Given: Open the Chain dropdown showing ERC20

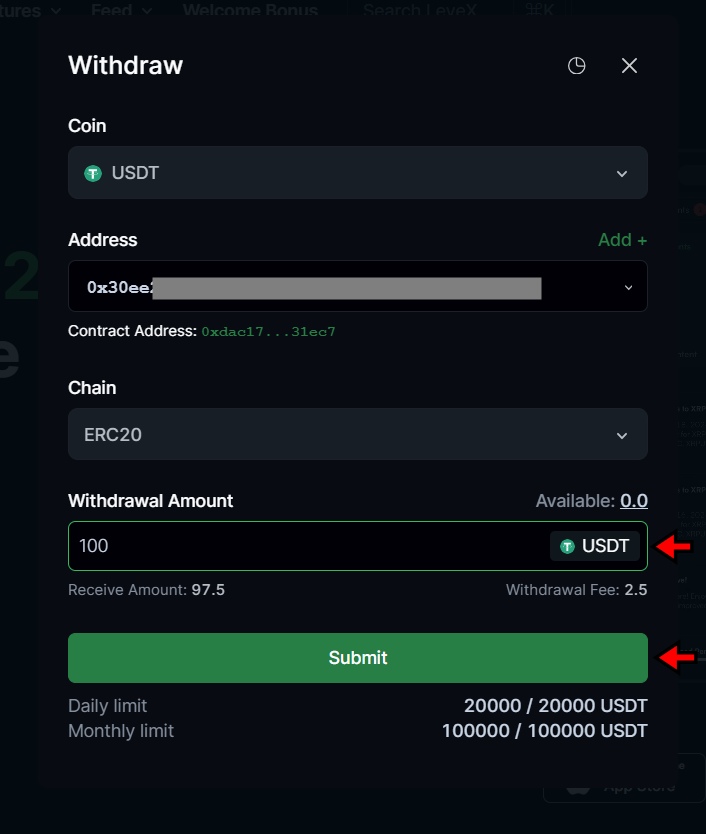Looking at the screenshot, I should (357, 434).
